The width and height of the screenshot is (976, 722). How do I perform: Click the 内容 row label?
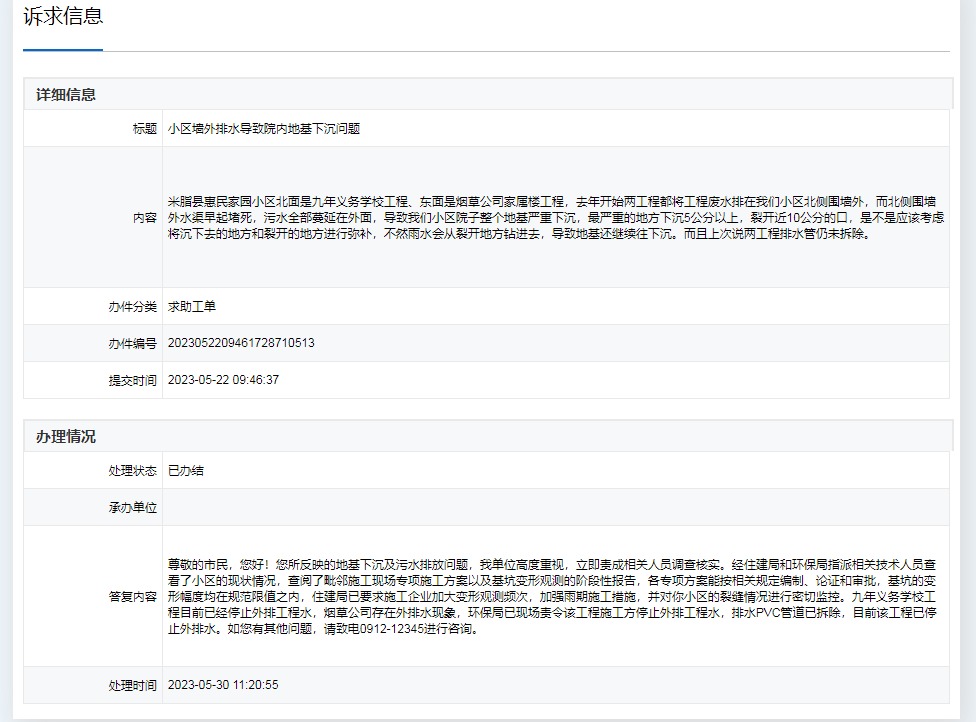145,218
